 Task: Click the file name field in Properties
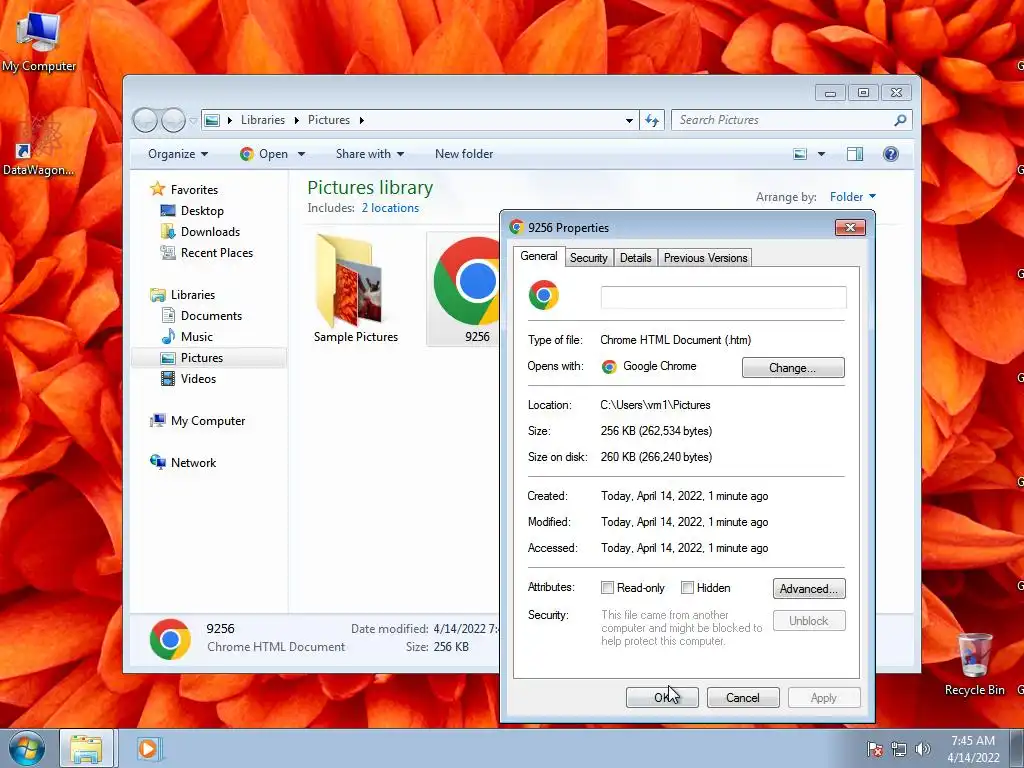(x=723, y=297)
